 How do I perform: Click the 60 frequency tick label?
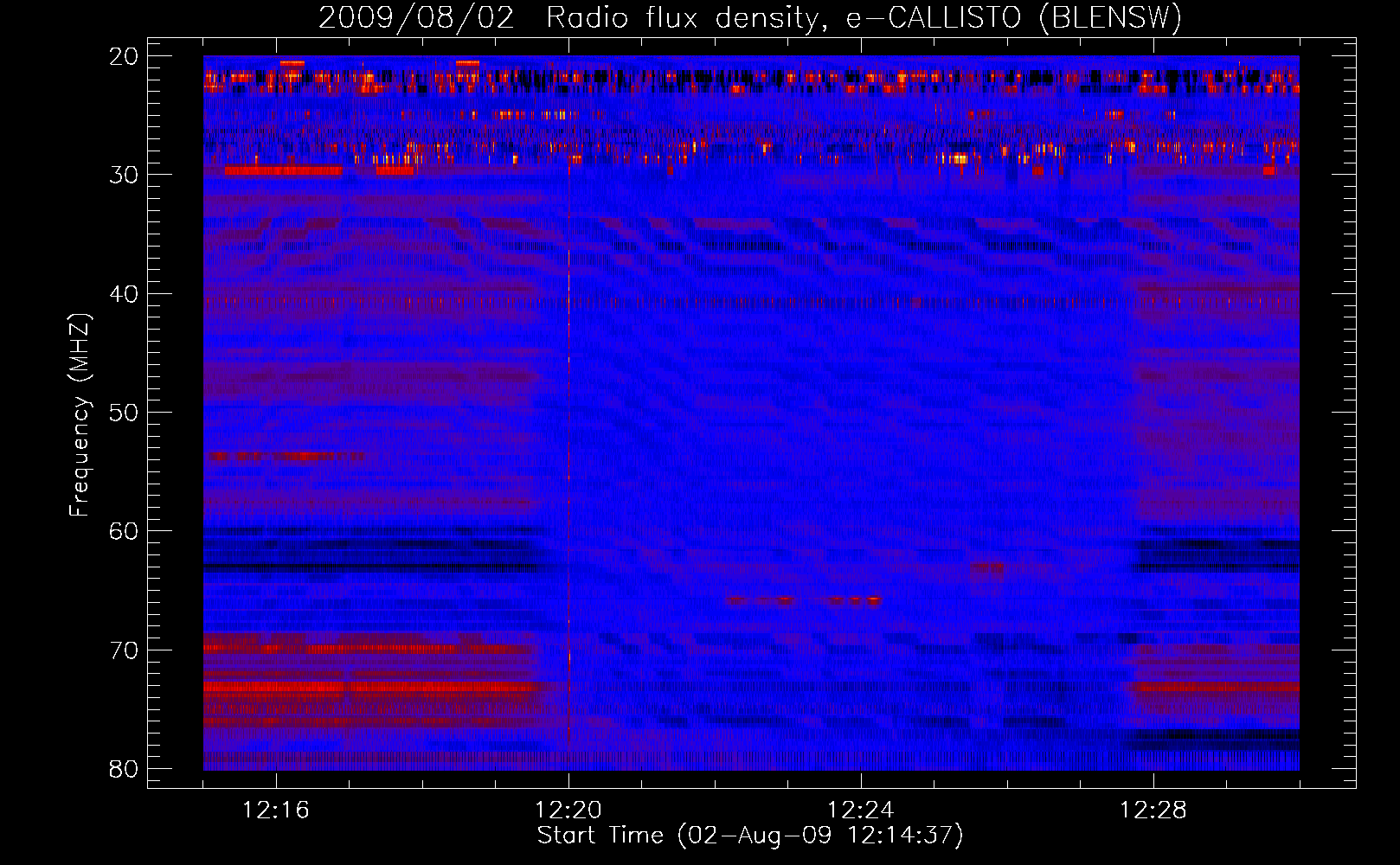point(124,530)
